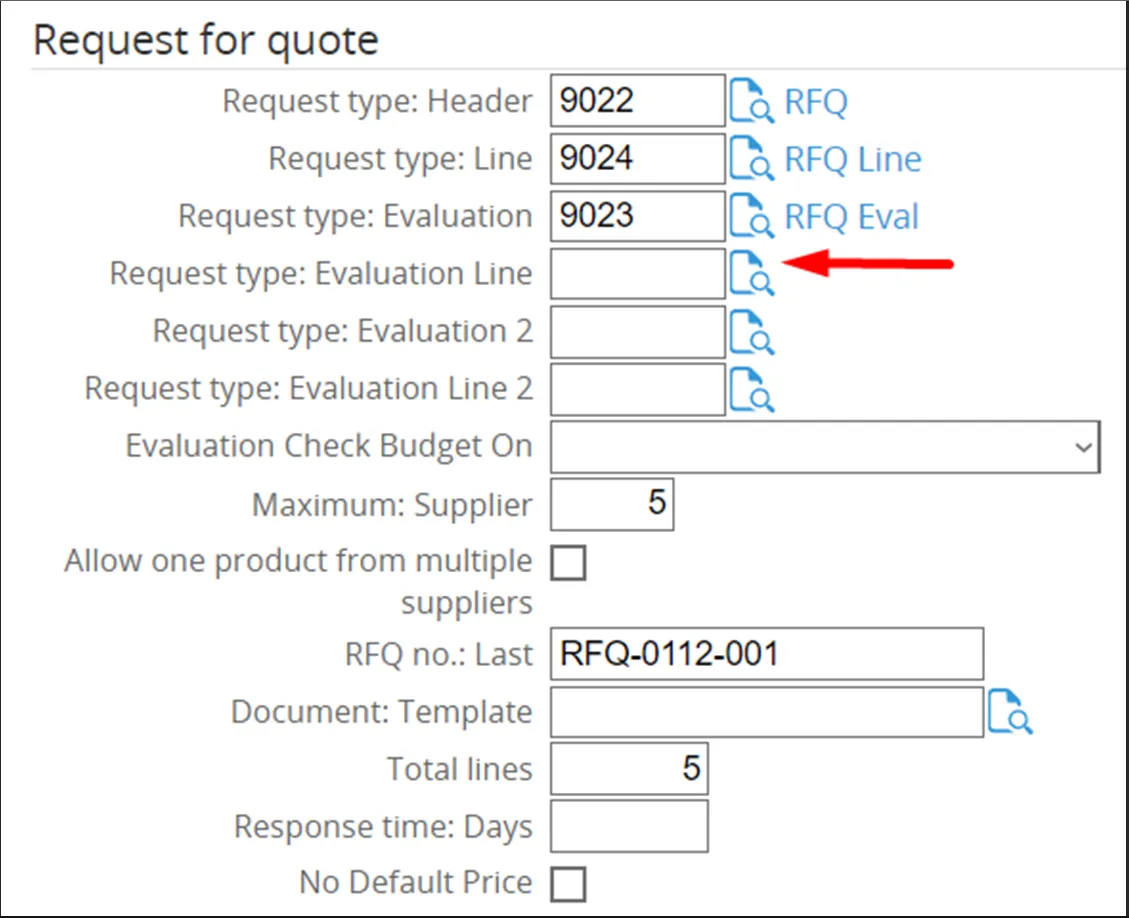
Task: Click lookup icon beside Request type: Header
Action: 751,101
